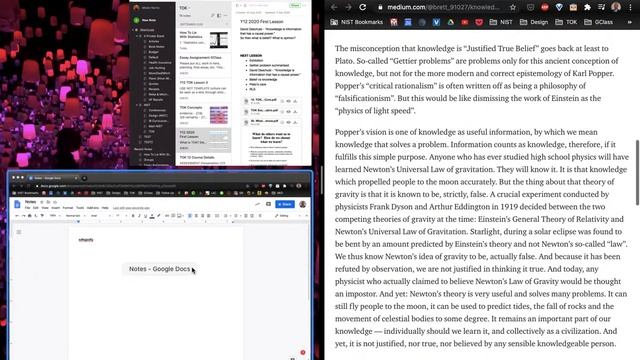The height and width of the screenshot is (360, 640).
Task: Open the Gmail bookmark icon
Action: [x=394, y=22]
